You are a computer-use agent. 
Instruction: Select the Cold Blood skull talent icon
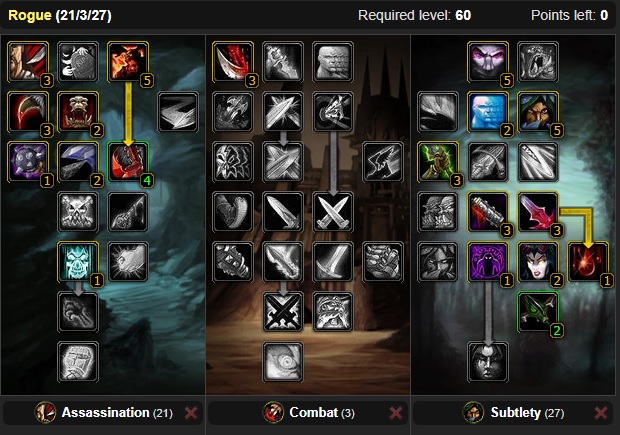point(78,261)
